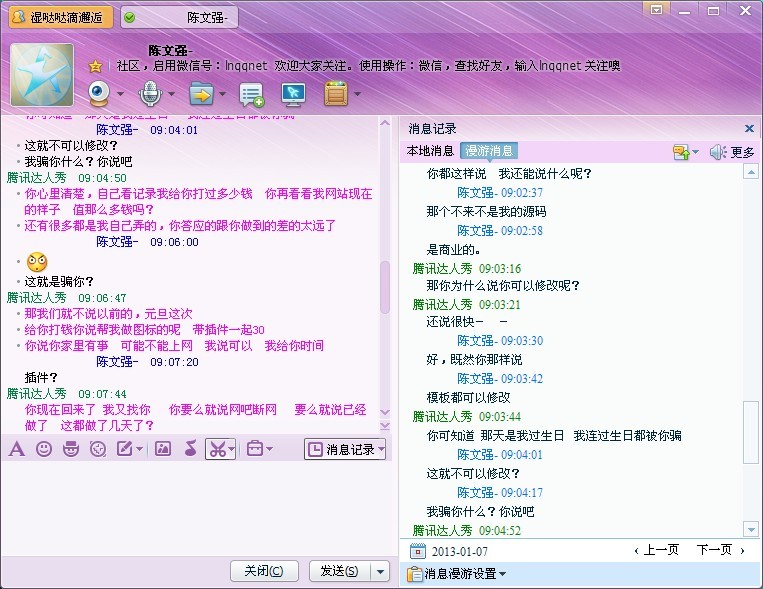Open file transfer folder icon
763x589 pixels.
point(201,93)
